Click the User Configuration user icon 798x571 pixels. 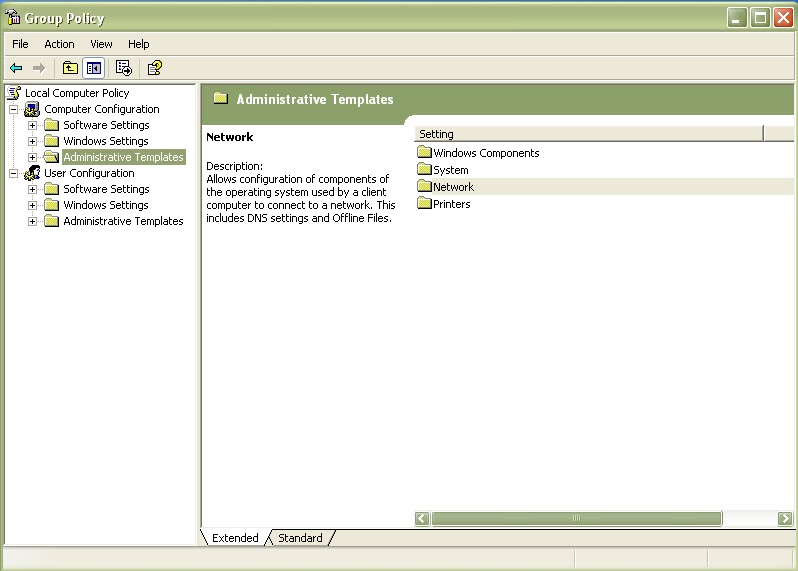tap(32, 173)
